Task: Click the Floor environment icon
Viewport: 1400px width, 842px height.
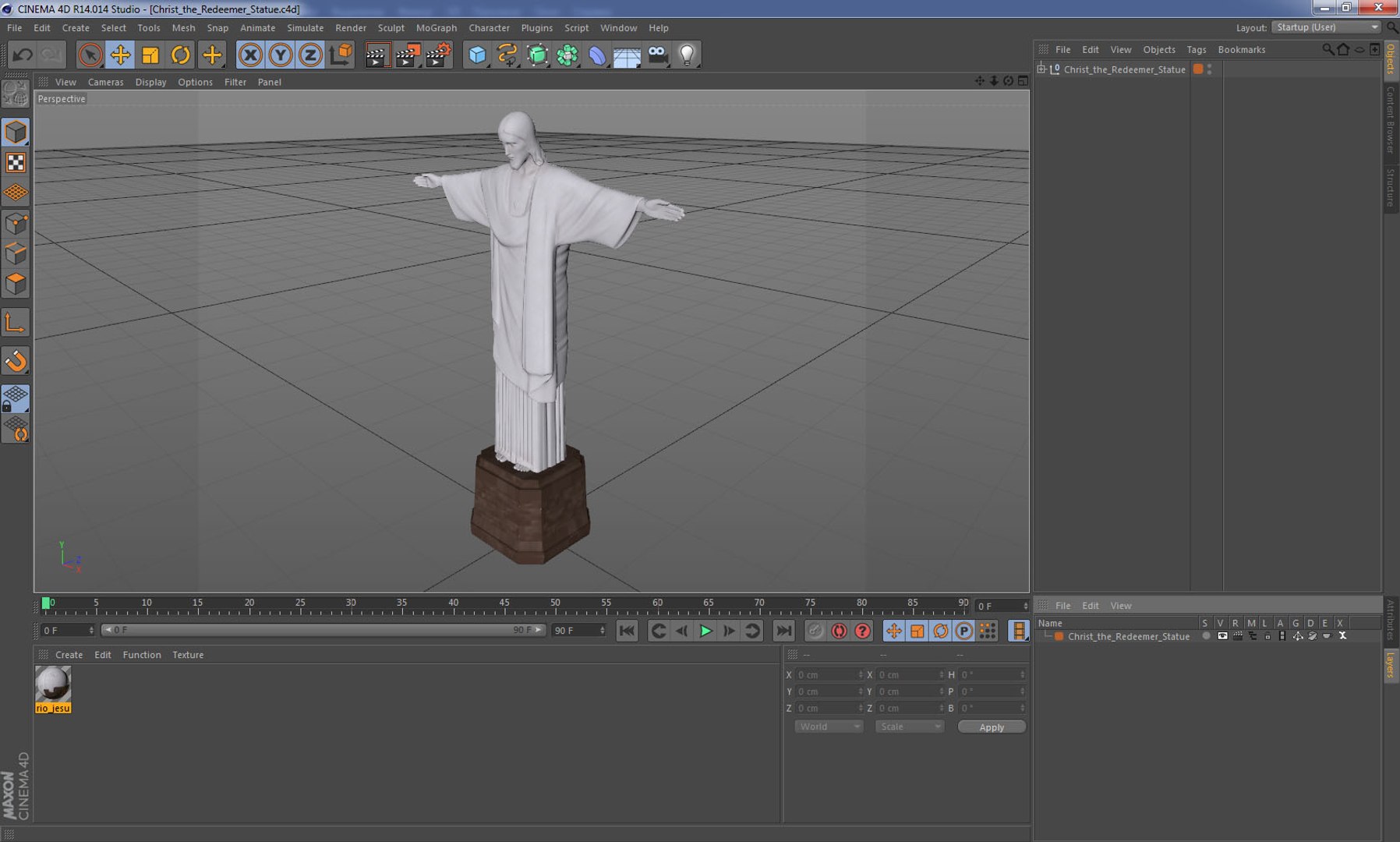Action: 627,55
